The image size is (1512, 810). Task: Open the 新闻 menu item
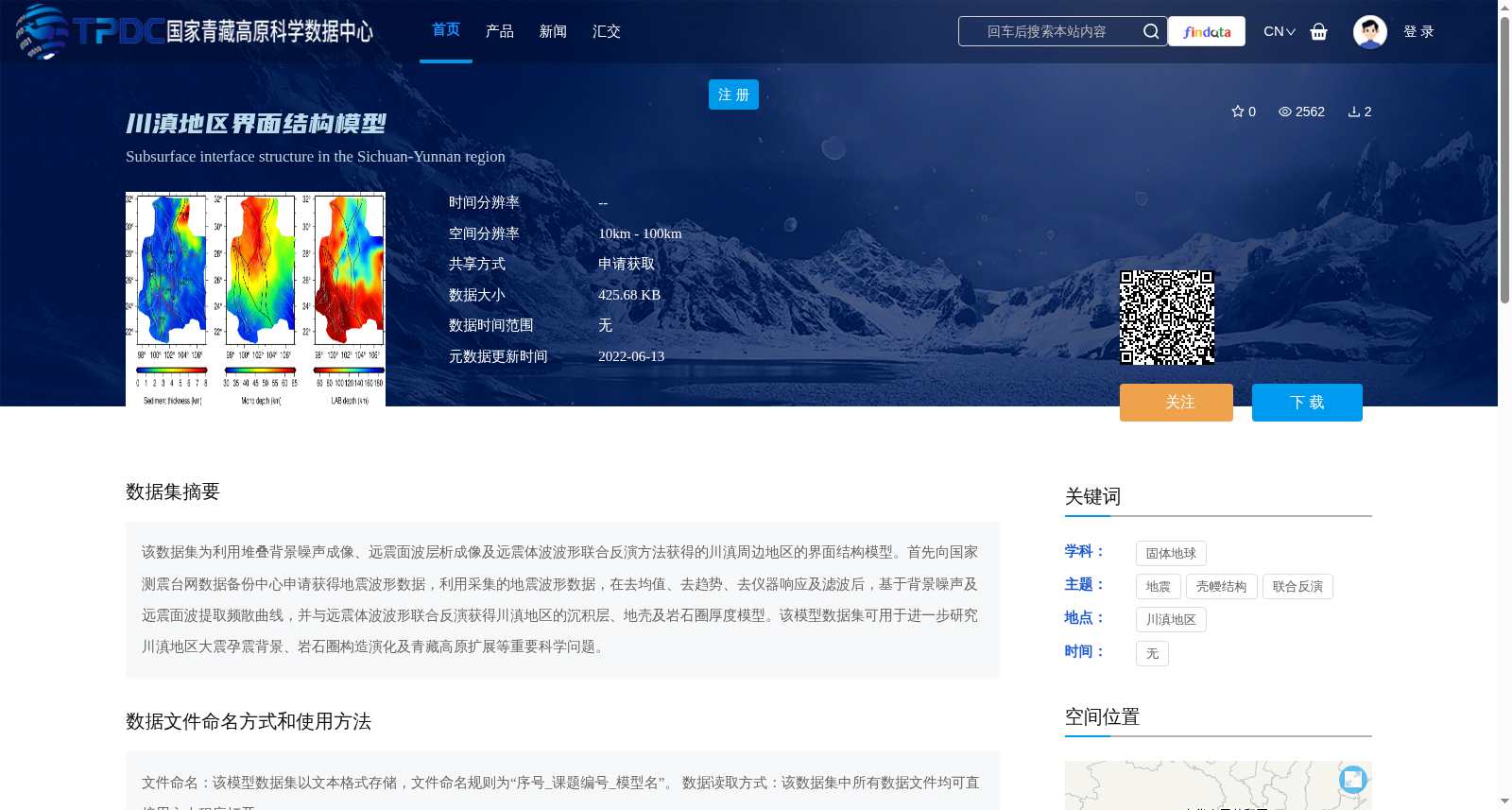coord(553,31)
